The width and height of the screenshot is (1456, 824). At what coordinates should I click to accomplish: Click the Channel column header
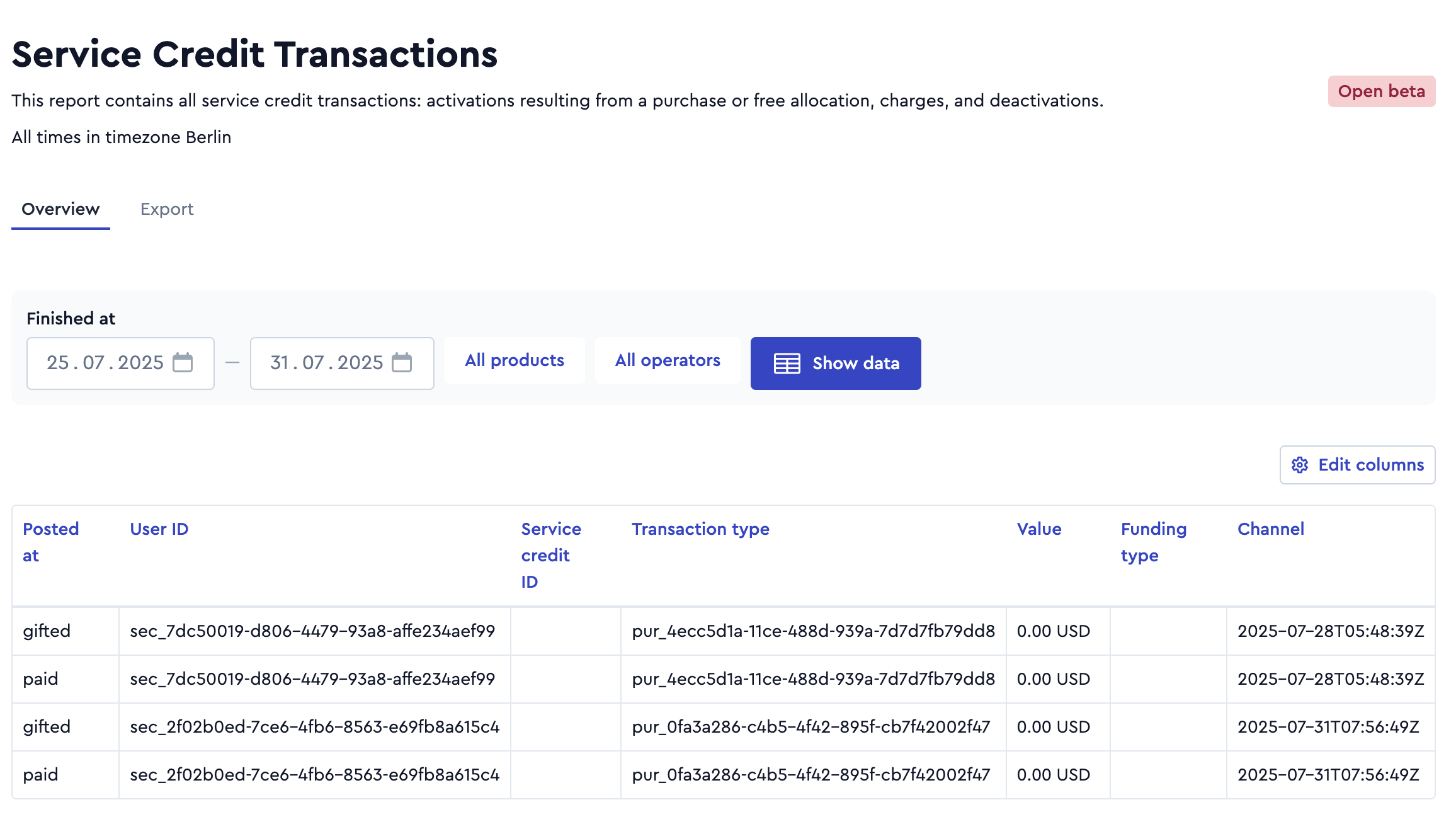click(1271, 529)
